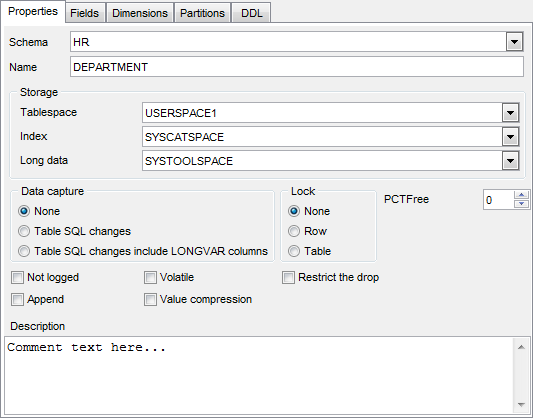Decrease PCTFree with the down arrow
The image size is (533, 418).
(x=521, y=204)
